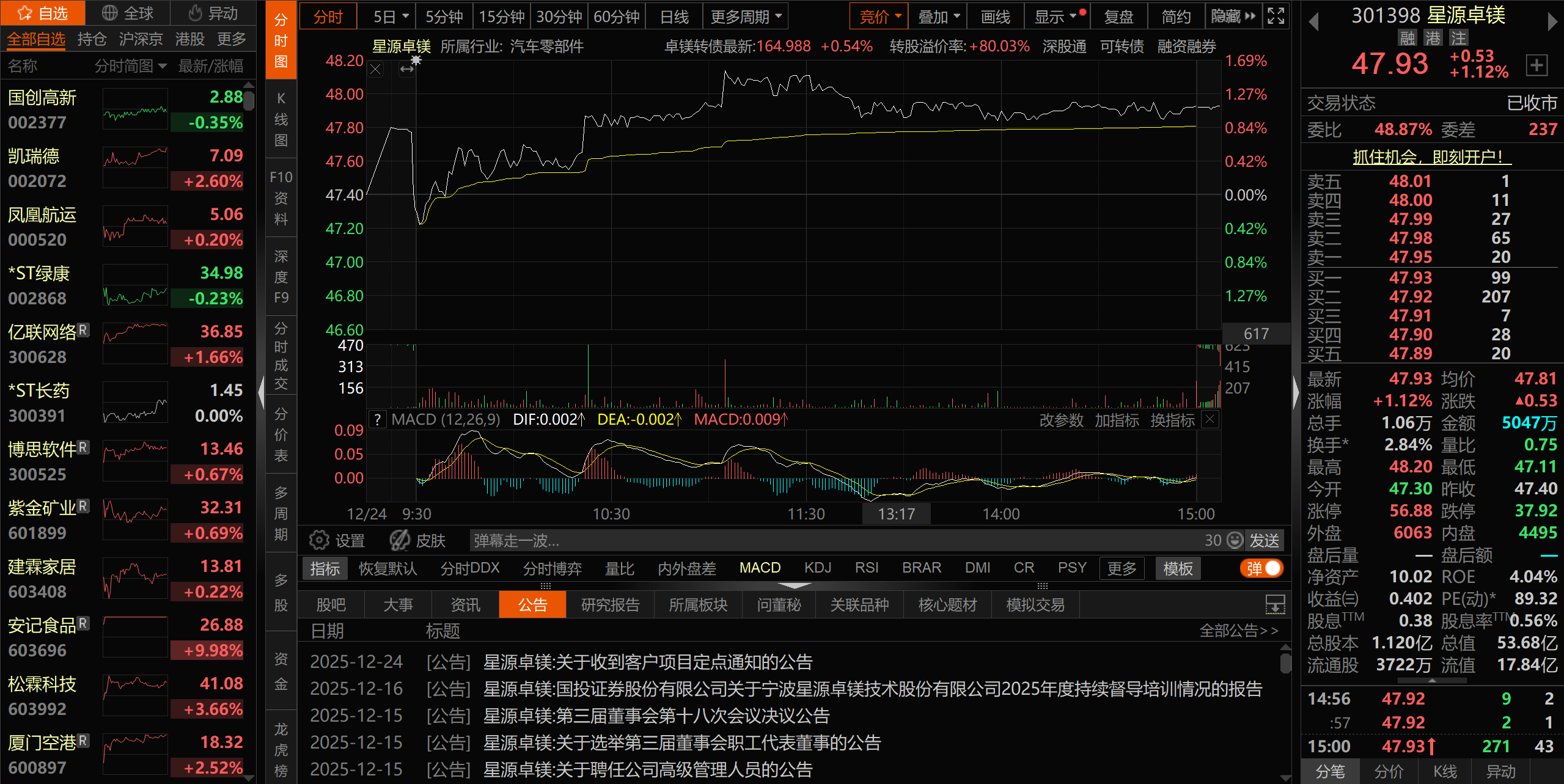Open the skin theme icon
Viewport: 1564px width, 784px height.
coord(400,540)
